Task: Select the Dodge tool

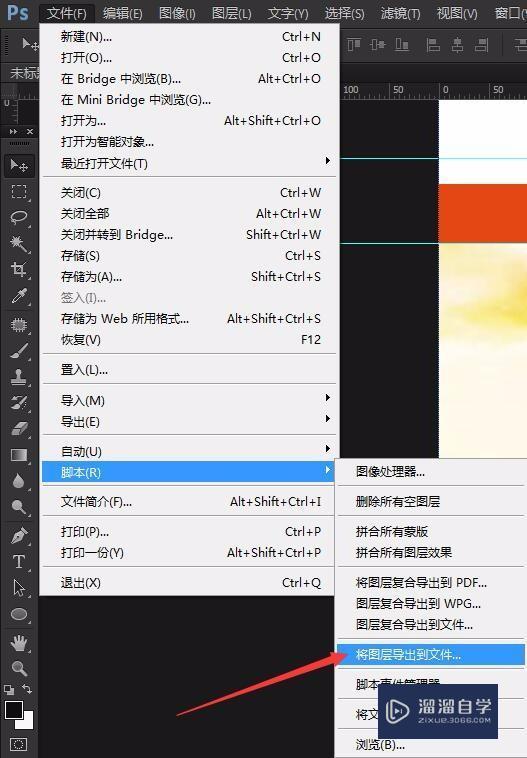Action: 19,507
